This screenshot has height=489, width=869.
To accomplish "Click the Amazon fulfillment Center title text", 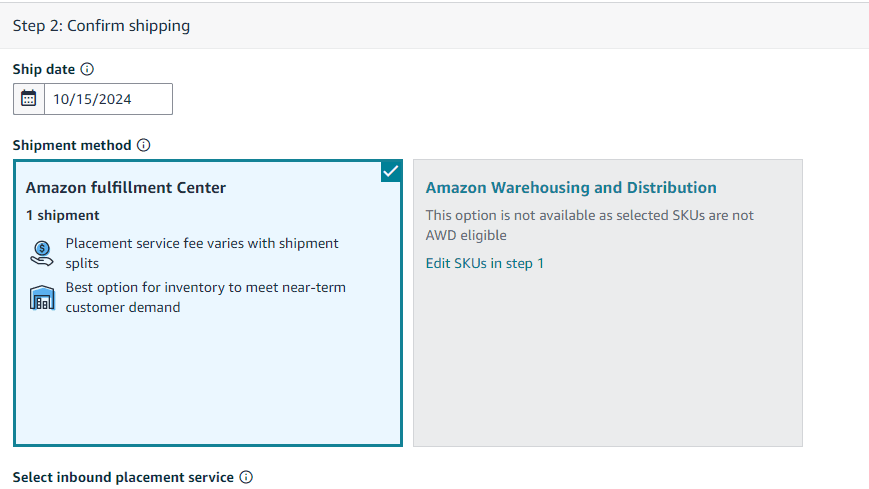I will pyautogui.click(x=126, y=187).
